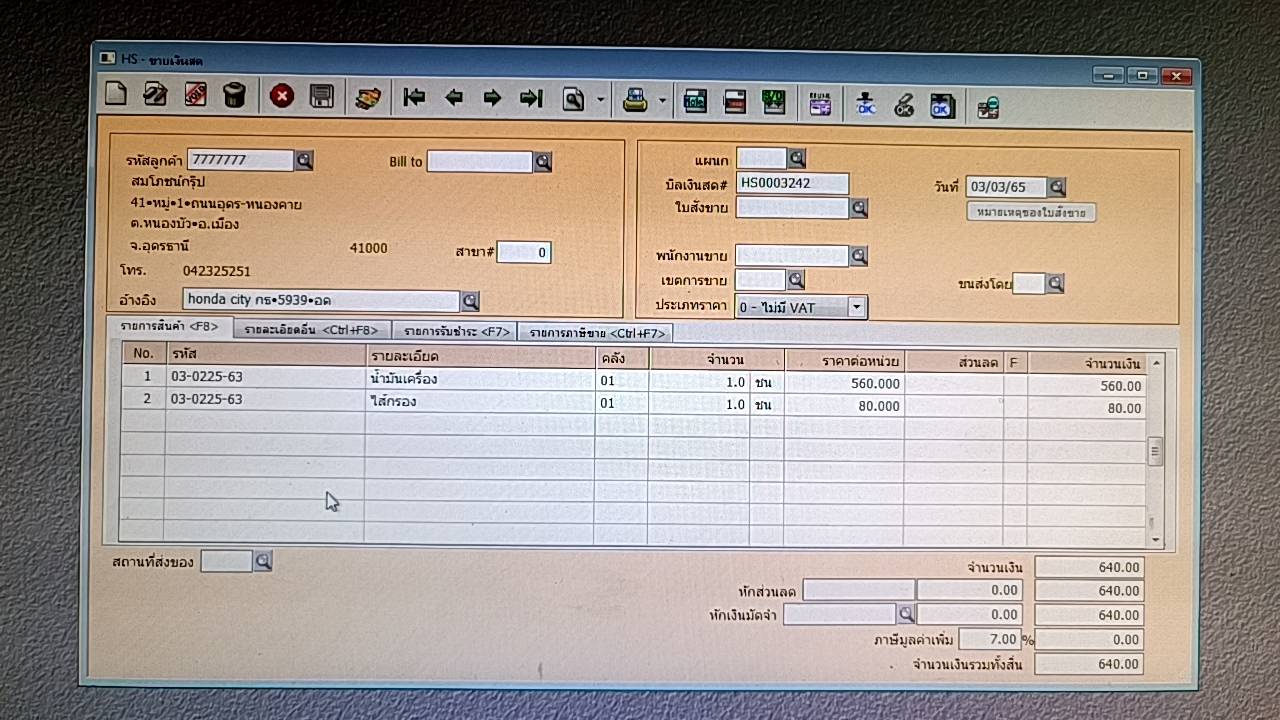1280x720 pixels.
Task: Go to the previous record arrow
Action: 453,98
